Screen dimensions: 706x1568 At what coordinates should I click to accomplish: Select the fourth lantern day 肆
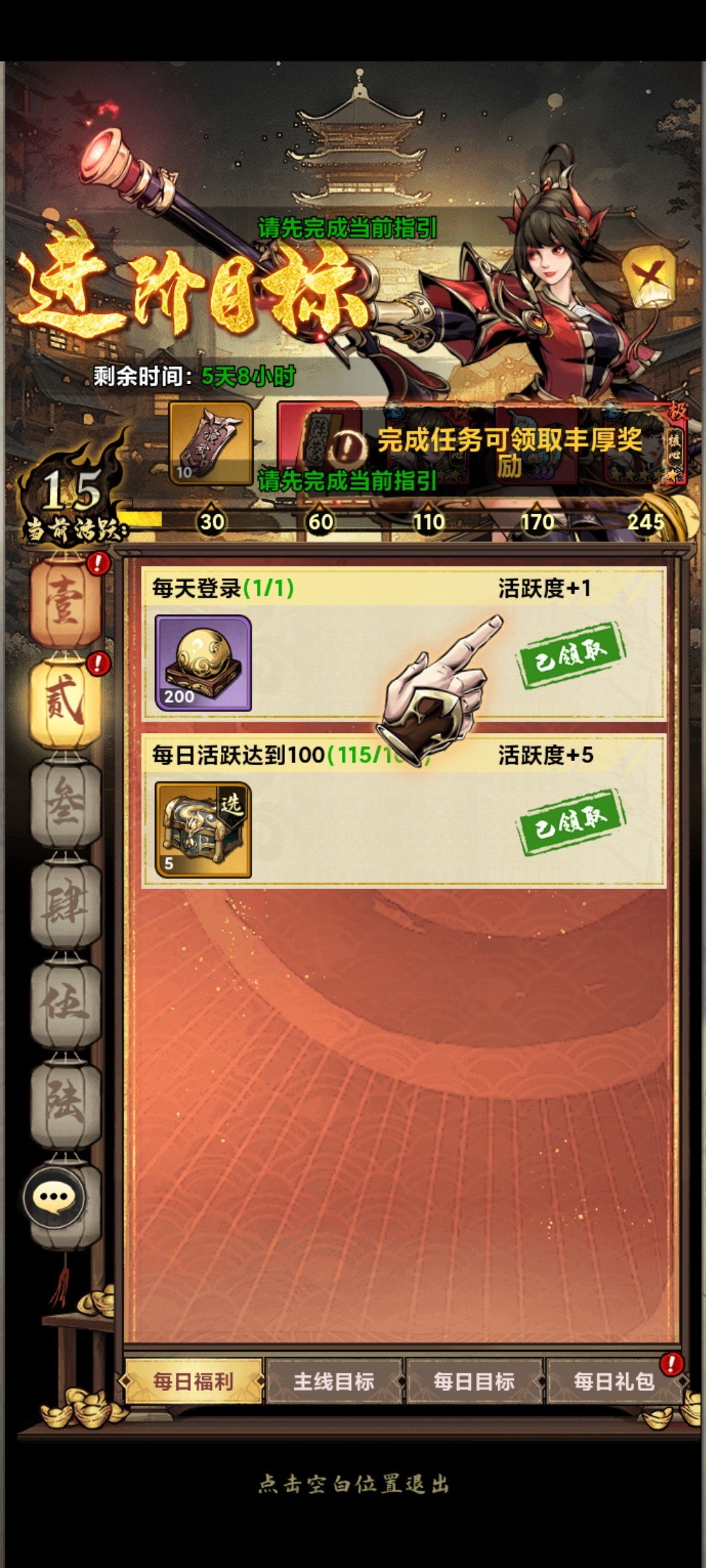click(x=65, y=904)
